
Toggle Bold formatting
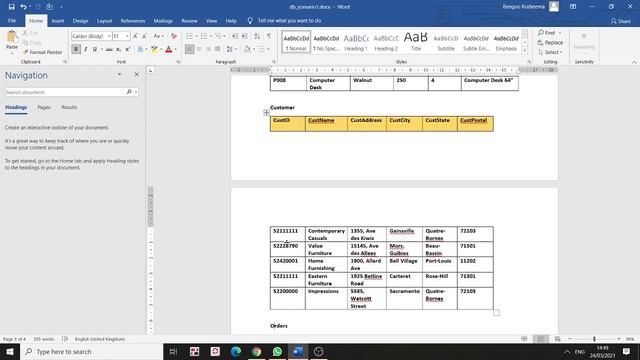coord(76,49)
